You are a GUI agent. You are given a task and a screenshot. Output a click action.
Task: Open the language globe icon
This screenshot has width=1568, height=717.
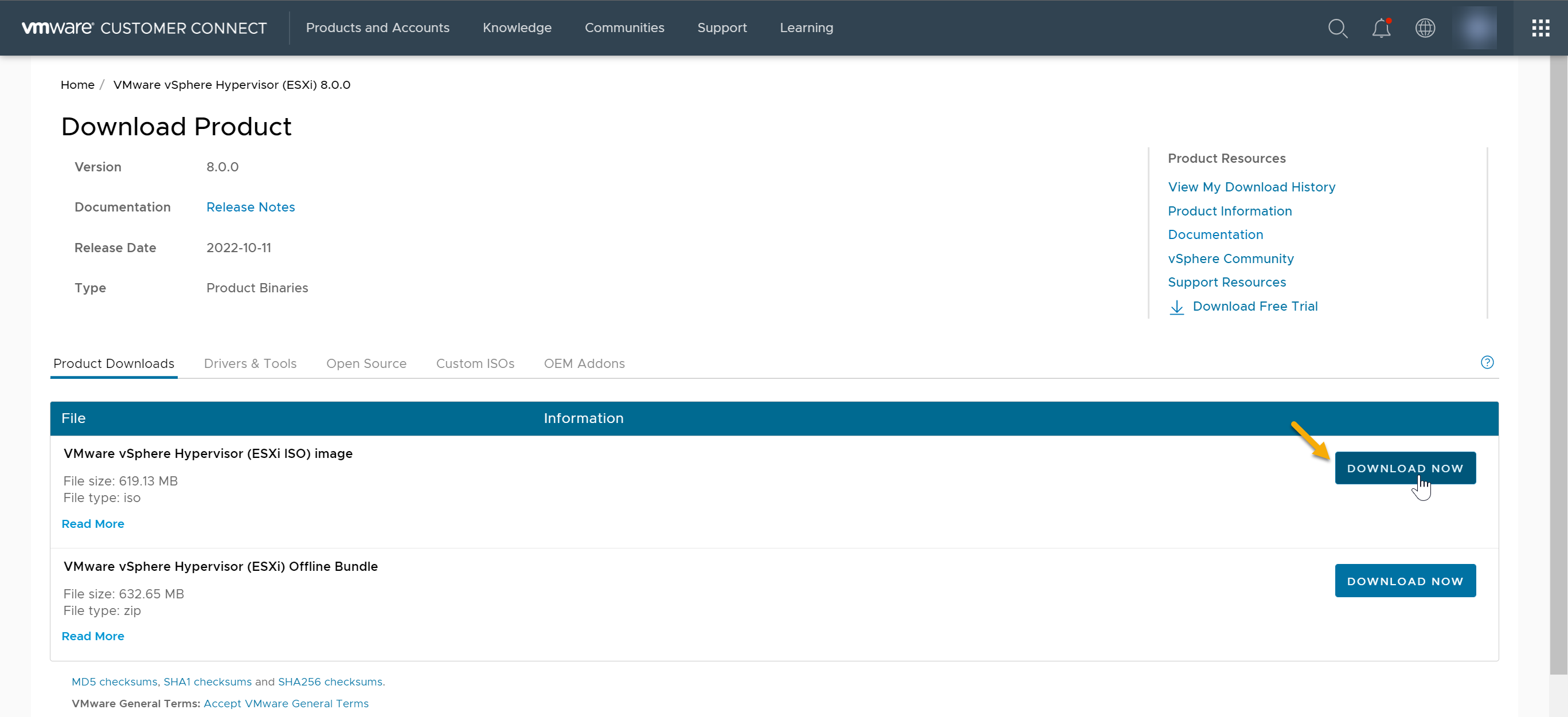(1425, 28)
